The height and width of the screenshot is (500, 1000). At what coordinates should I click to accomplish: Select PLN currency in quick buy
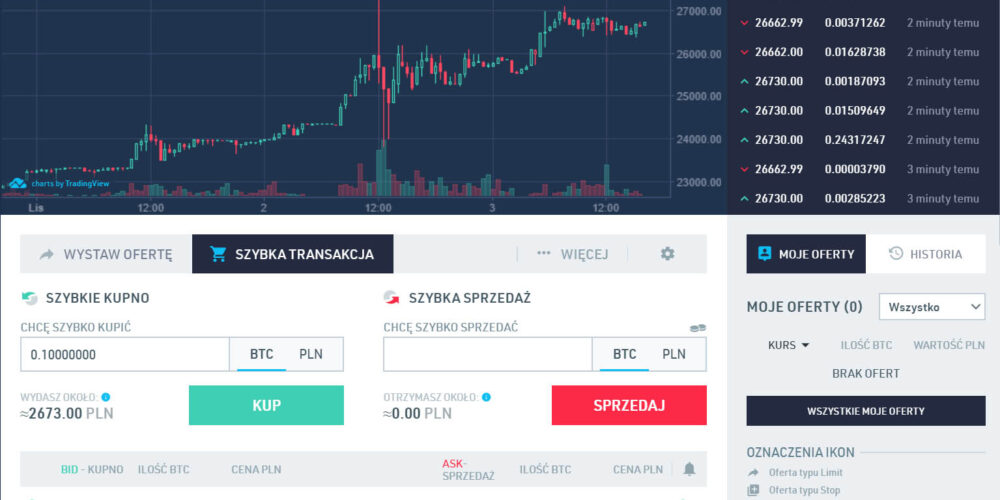(311, 354)
